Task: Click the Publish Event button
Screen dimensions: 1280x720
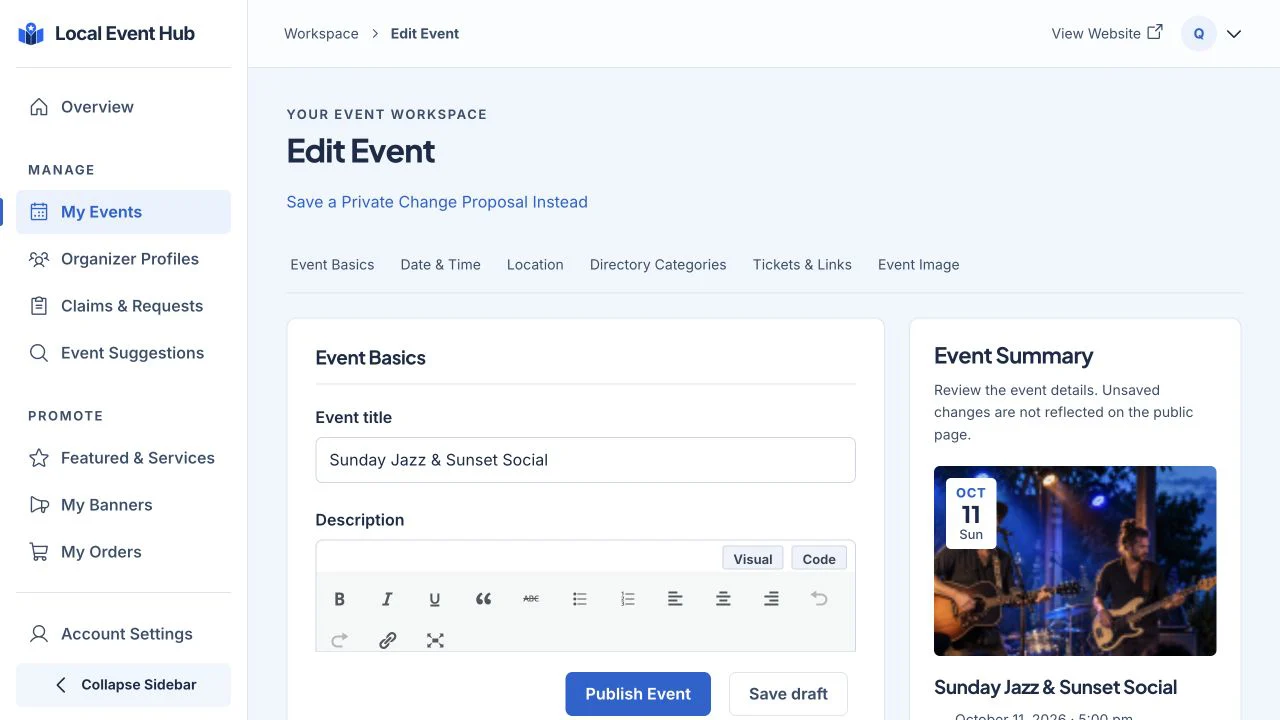Action: (x=638, y=694)
